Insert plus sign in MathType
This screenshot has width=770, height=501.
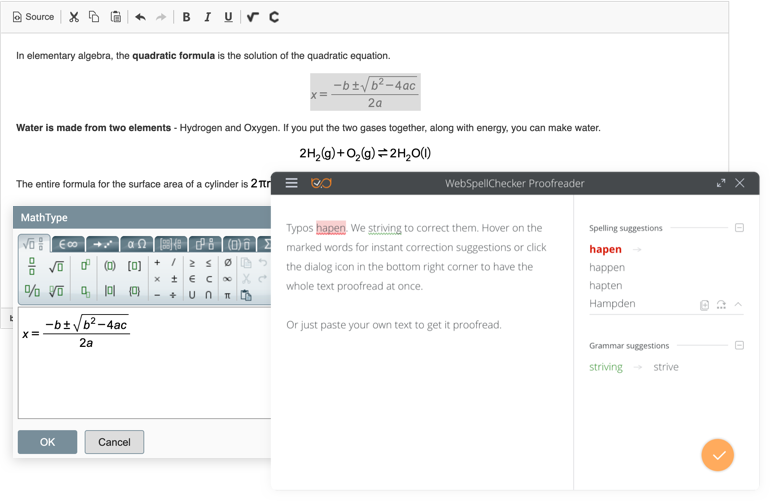pyautogui.click(x=157, y=263)
